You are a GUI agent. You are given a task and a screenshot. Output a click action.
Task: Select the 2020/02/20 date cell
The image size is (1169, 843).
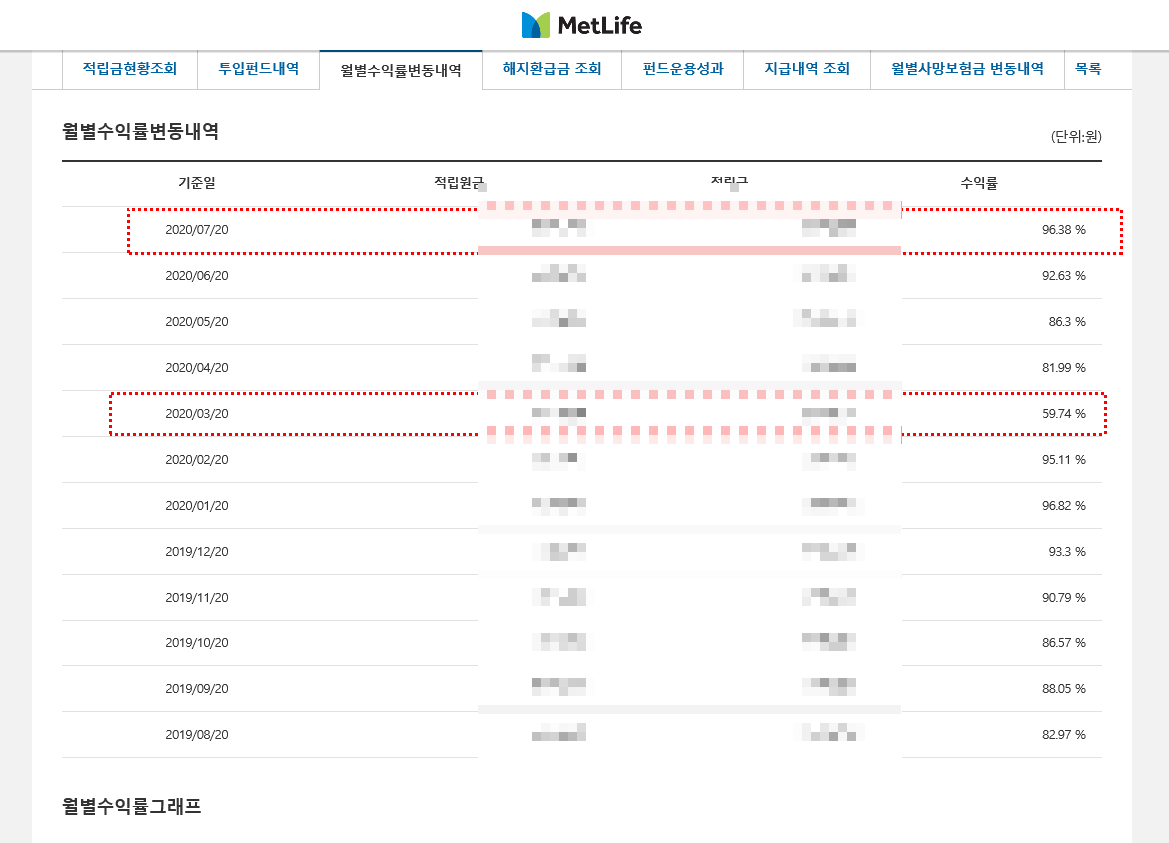(x=197, y=460)
